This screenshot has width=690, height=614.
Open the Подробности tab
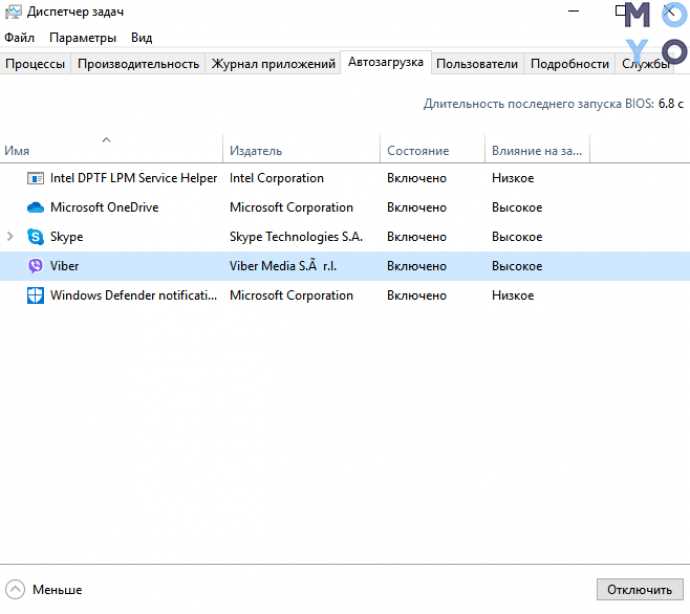coord(569,64)
